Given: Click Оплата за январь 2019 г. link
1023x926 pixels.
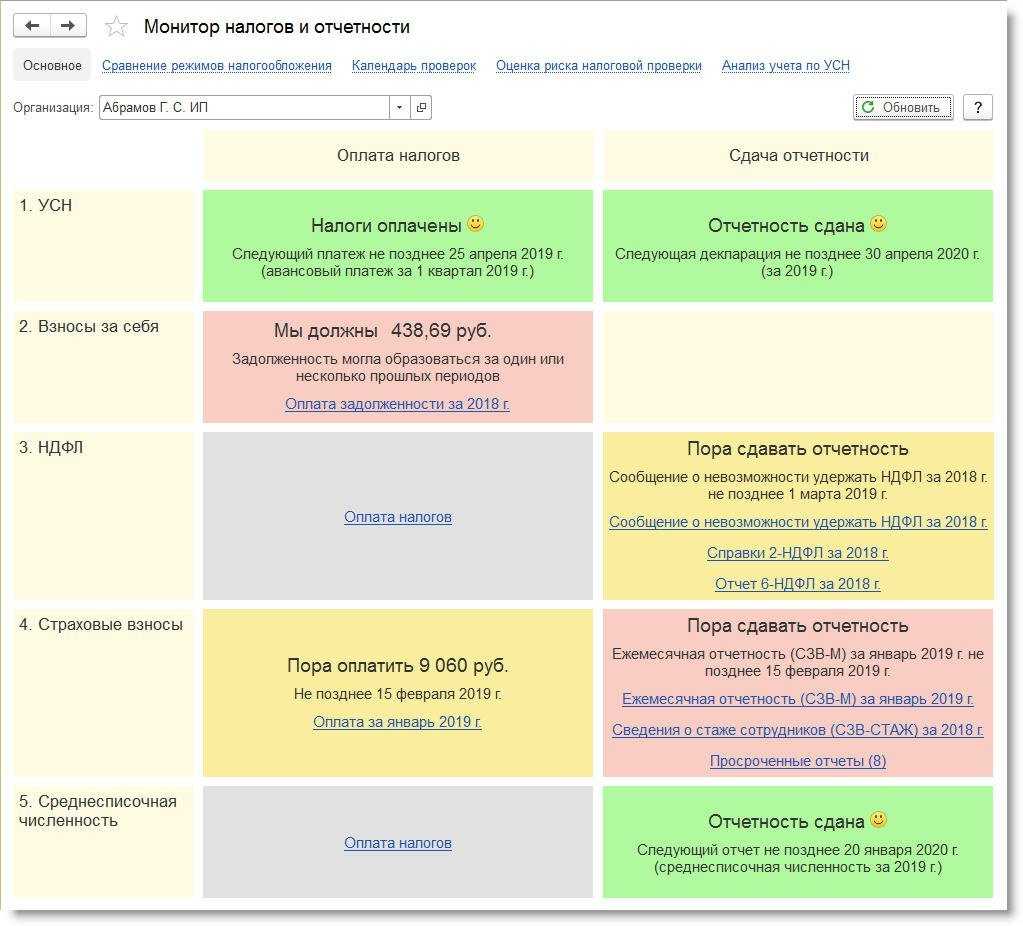Looking at the screenshot, I should tap(397, 722).
